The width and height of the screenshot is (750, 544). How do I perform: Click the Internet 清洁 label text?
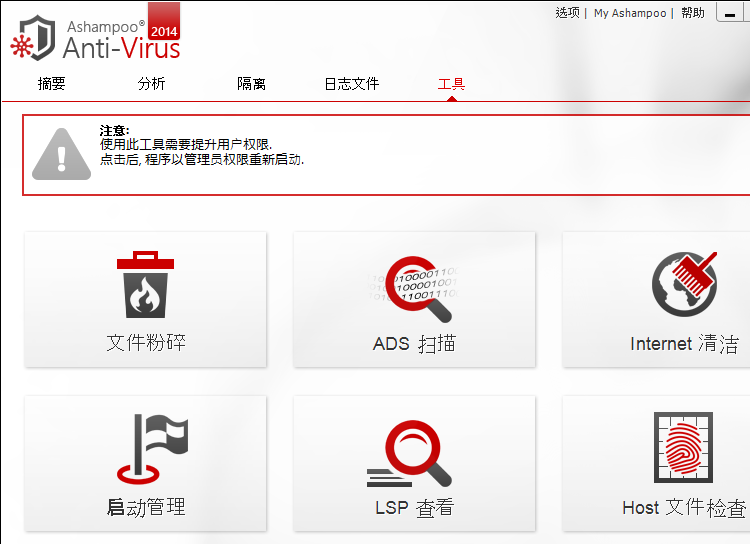pos(684,344)
